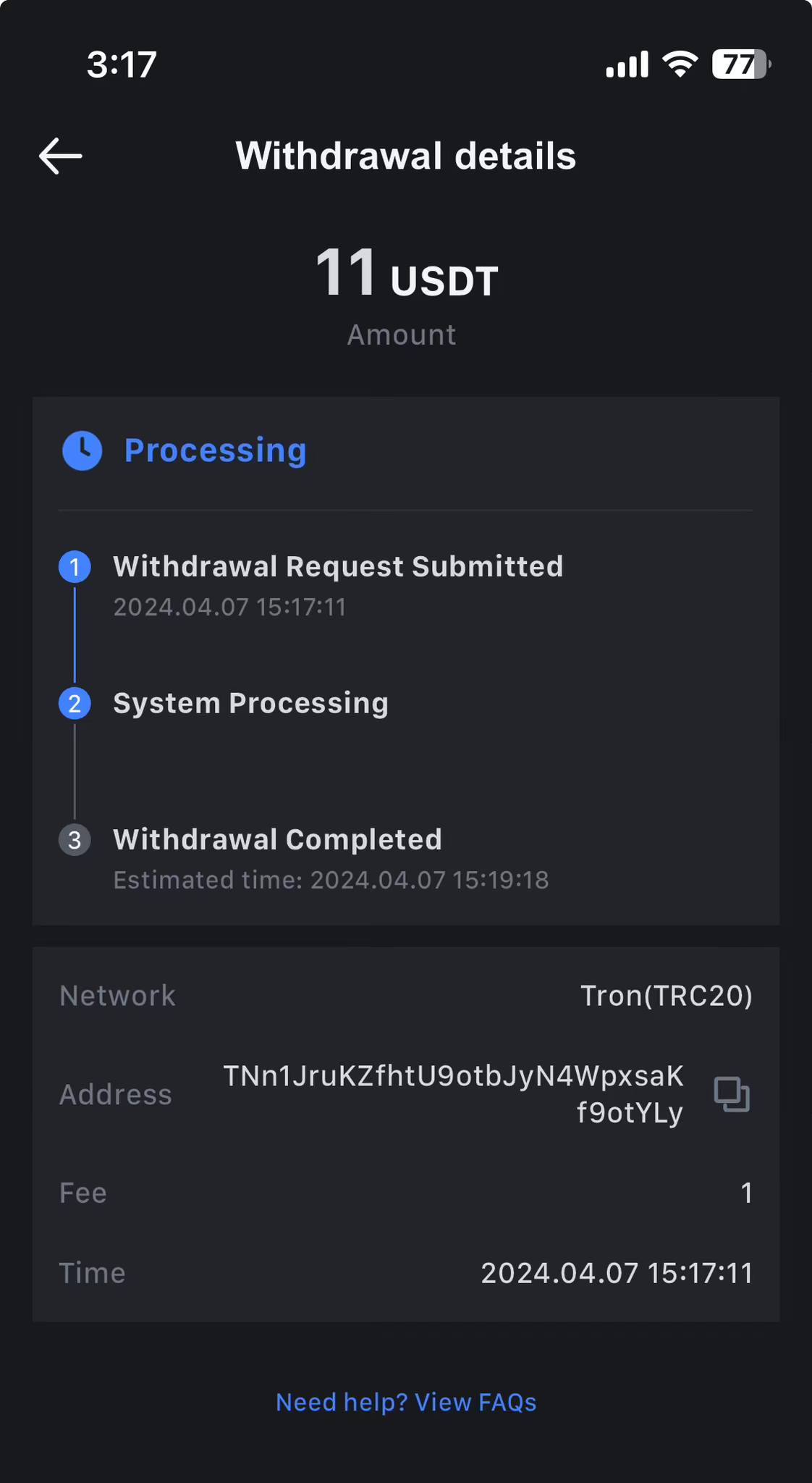Image resolution: width=812 pixels, height=1483 pixels.
Task: Tap the Tron(TRC20) network value
Action: (x=667, y=996)
